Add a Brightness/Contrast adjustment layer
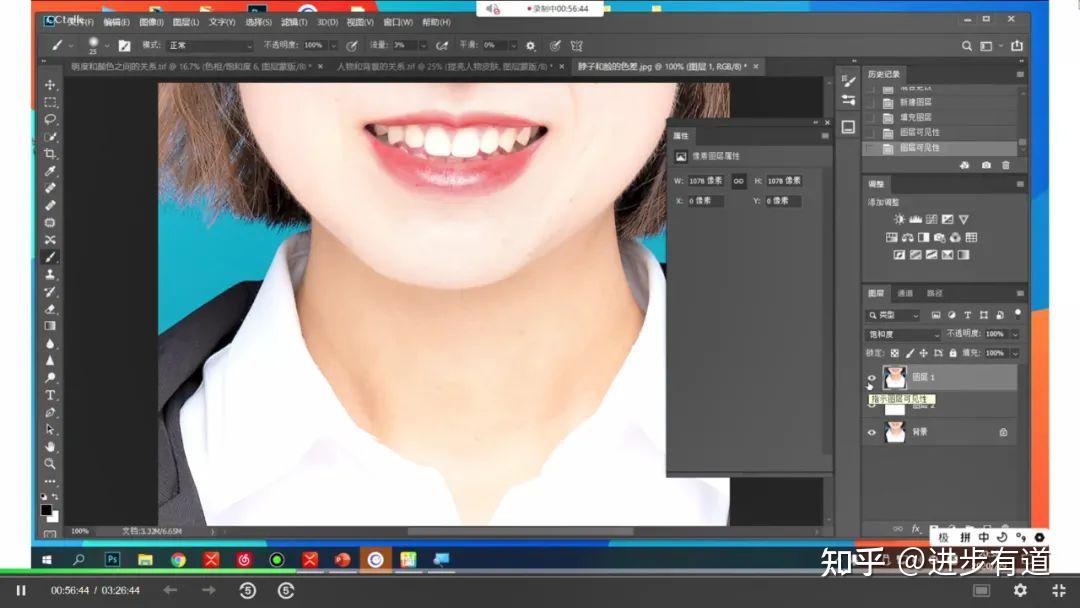The image size is (1080, 608). click(898, 219)
